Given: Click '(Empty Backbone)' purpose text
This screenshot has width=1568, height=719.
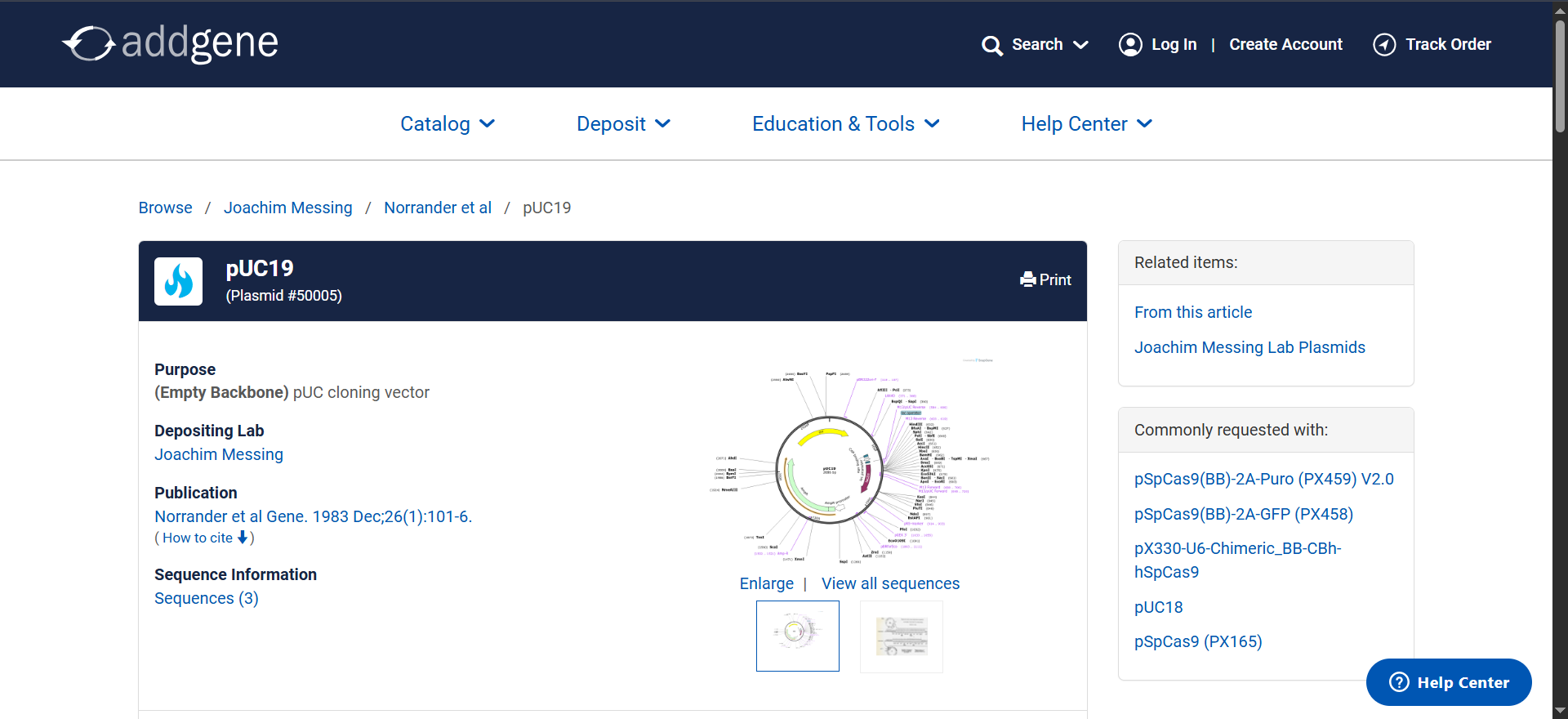Looking at the screenshot, I should click(x=221, y=392).
